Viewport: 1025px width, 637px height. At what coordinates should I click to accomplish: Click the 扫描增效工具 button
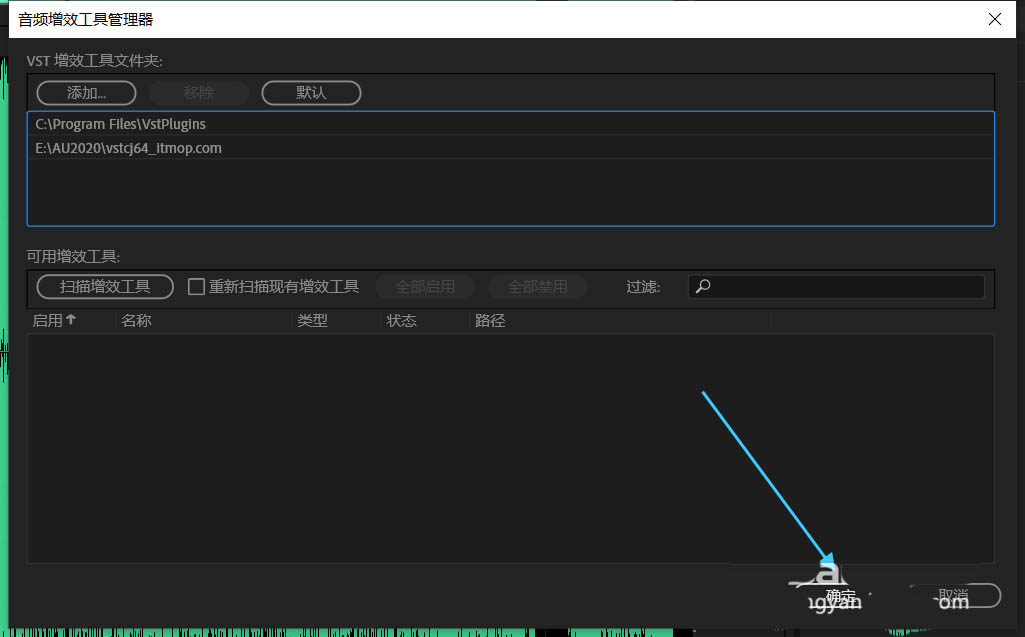click(105, 287)
